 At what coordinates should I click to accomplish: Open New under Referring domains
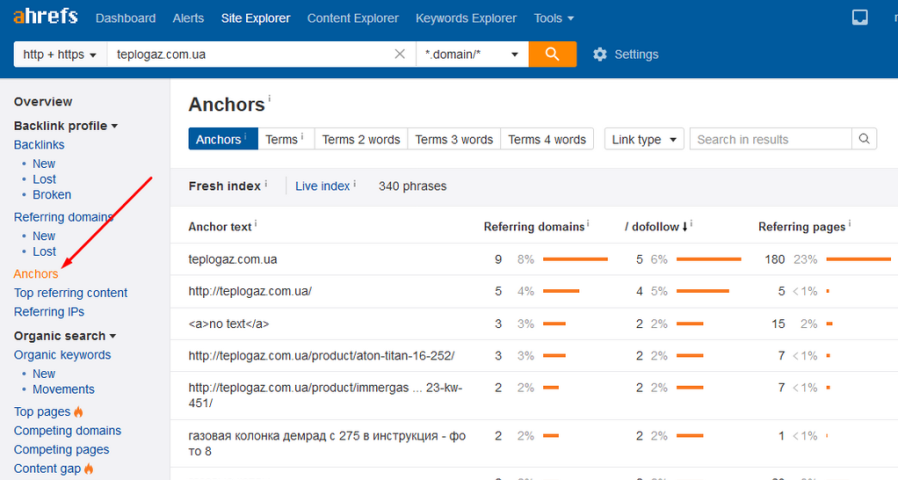(44, 236)
